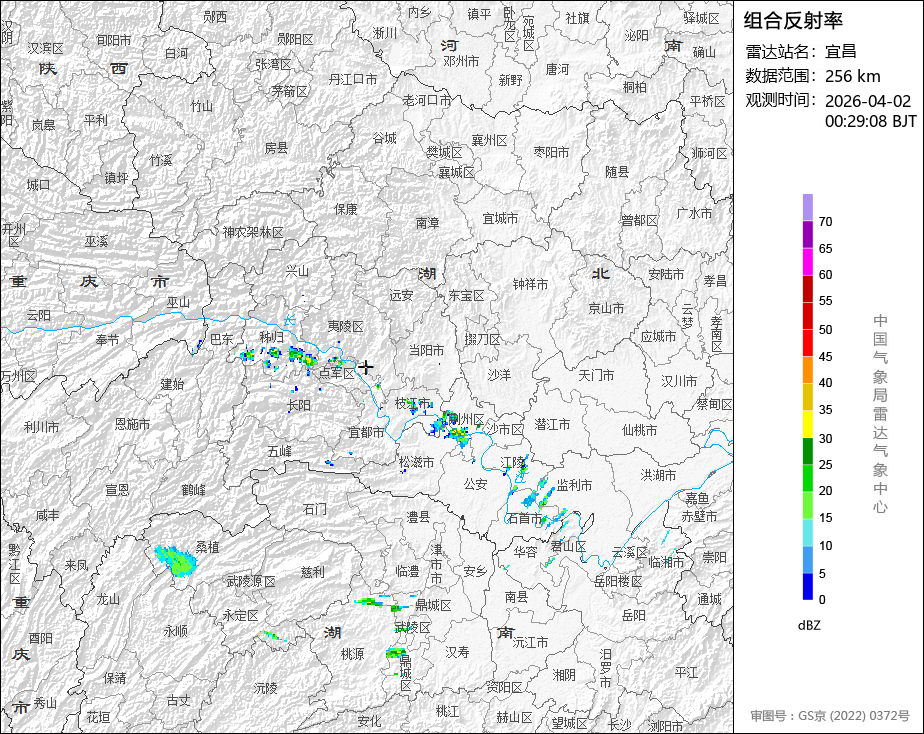924x734 pixels.
Task: Click the 秭归 map label
Action: click(x=272, y=336)
